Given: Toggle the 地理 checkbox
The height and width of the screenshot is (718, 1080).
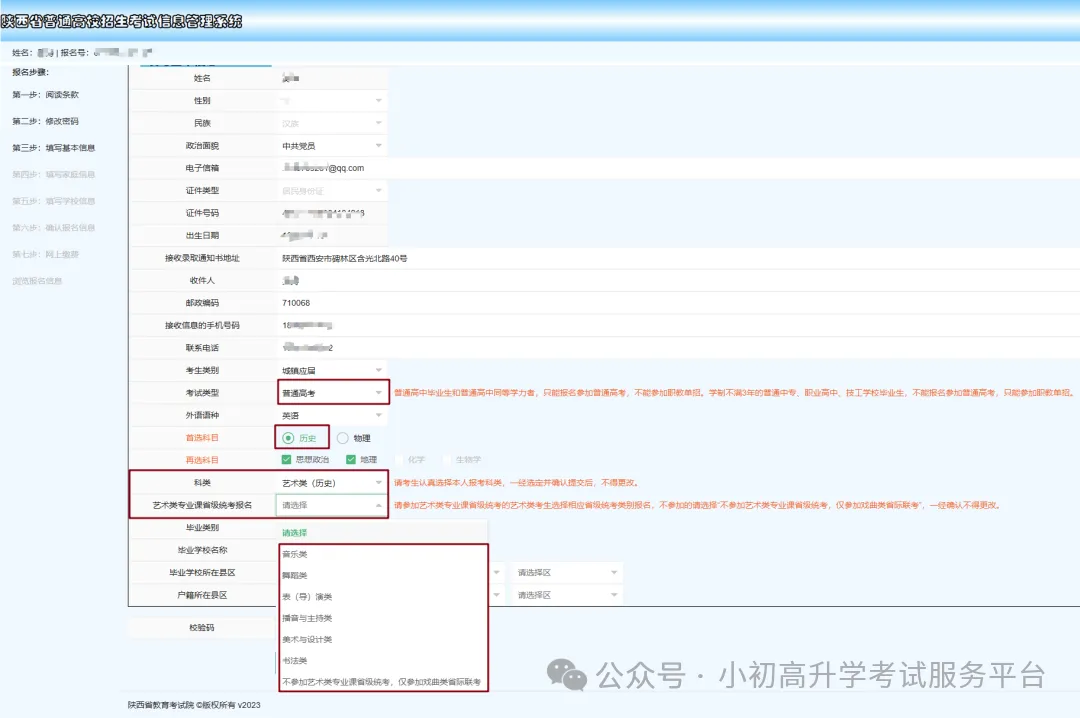Looking at the screenshot, I should [351, 460].
